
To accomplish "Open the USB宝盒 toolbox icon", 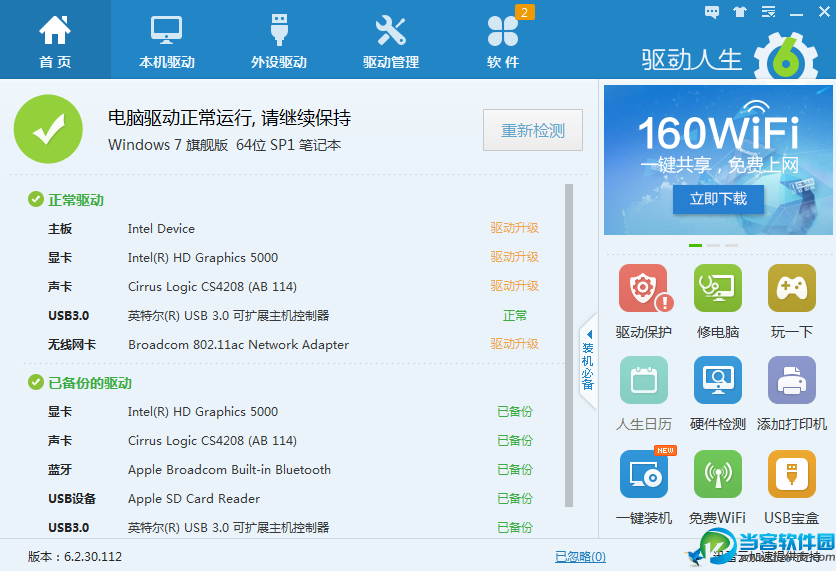I will 791,475.
